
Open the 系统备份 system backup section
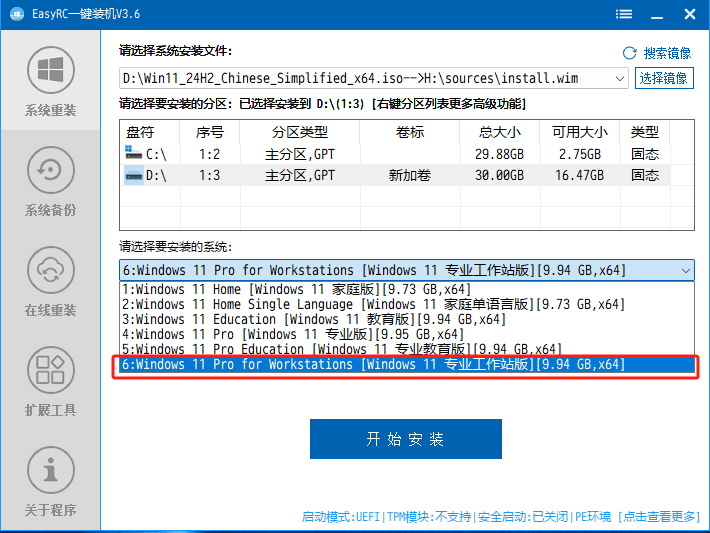50,181
